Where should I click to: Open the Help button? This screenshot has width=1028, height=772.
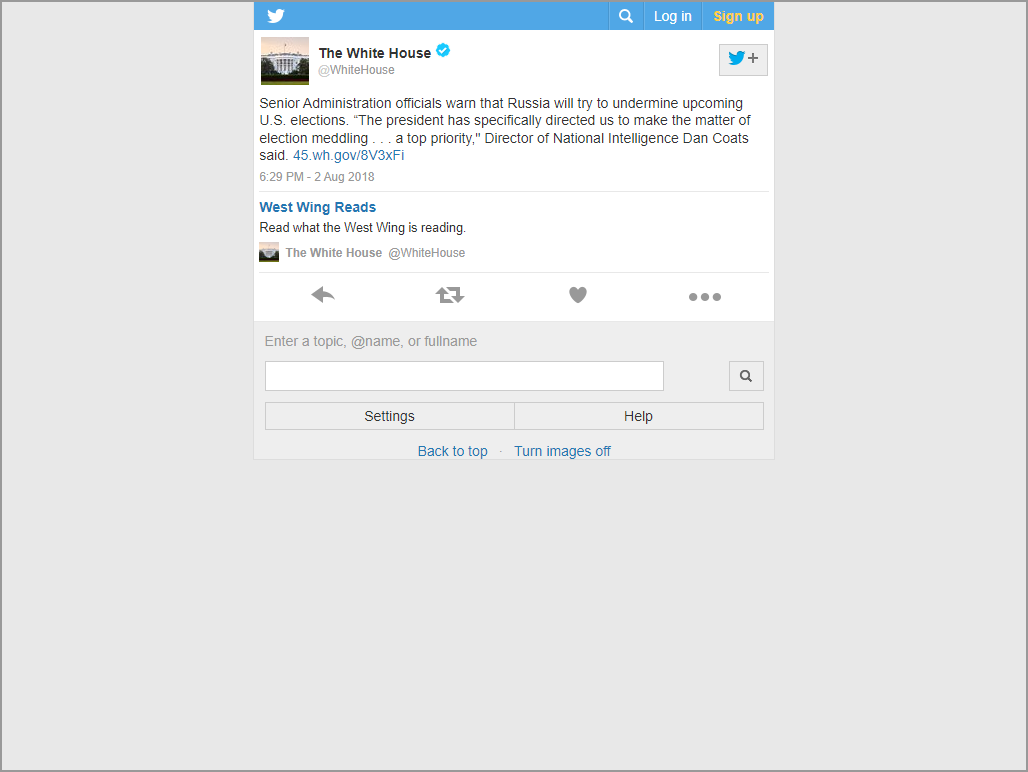pyautogui.click(x=639, y=416)
